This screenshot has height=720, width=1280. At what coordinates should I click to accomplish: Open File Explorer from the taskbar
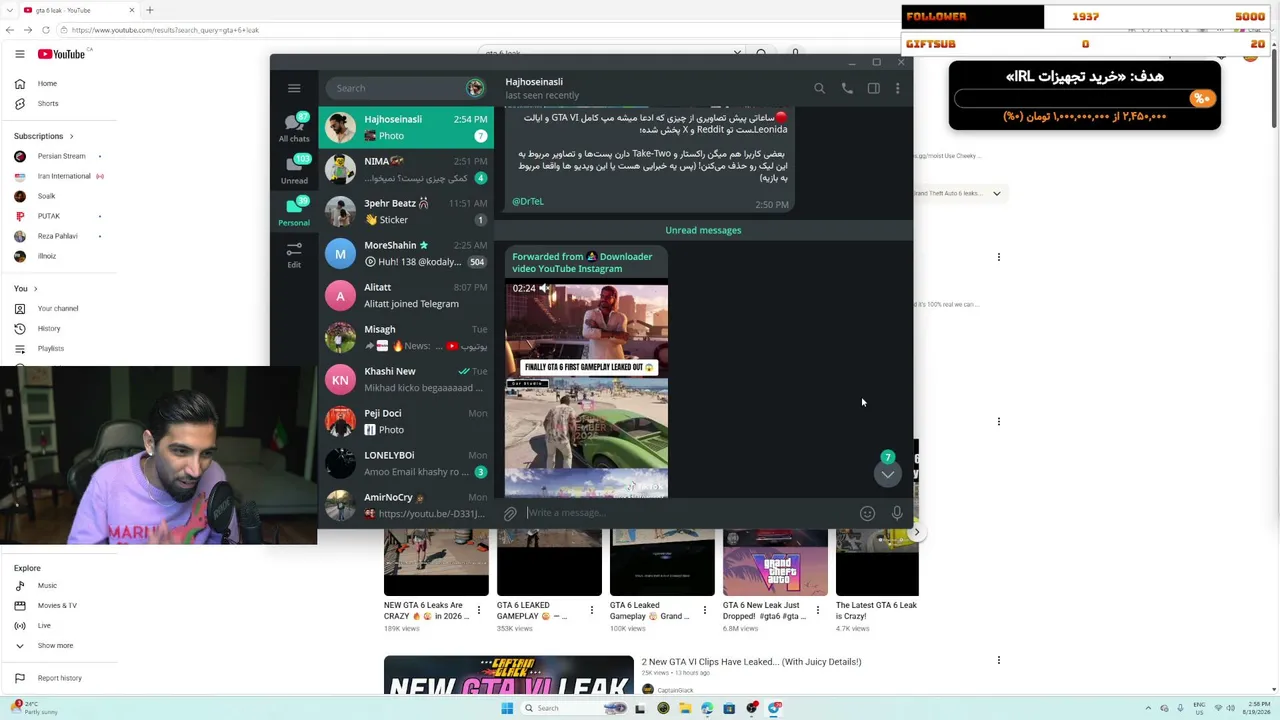[x=685, y=708]
